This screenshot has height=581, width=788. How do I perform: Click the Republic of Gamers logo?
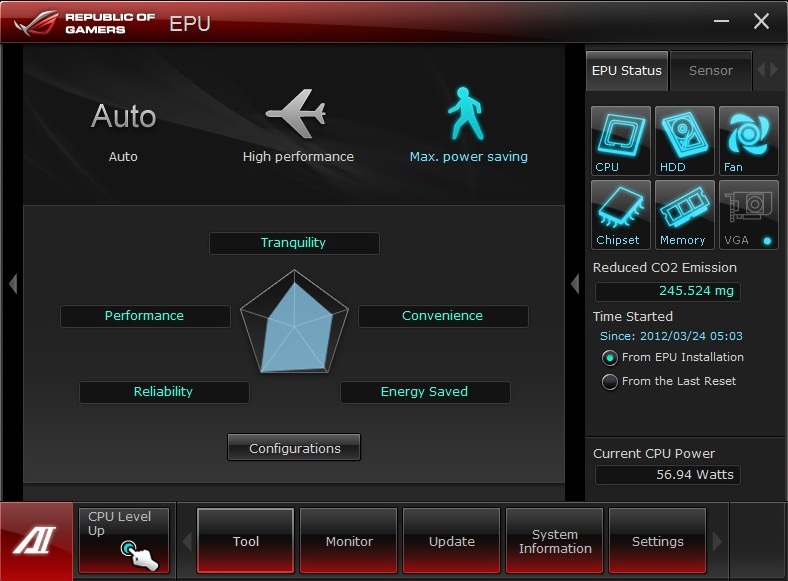tap(84, 23)
